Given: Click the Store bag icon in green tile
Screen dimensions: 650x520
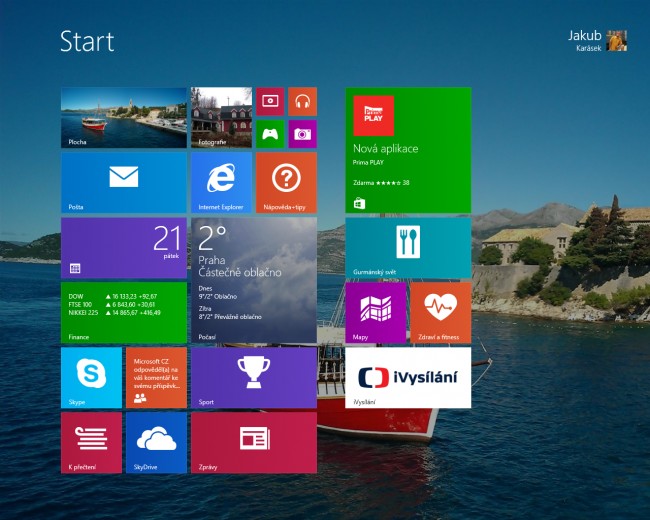Looking at the screenshot, I should [359, 203].
